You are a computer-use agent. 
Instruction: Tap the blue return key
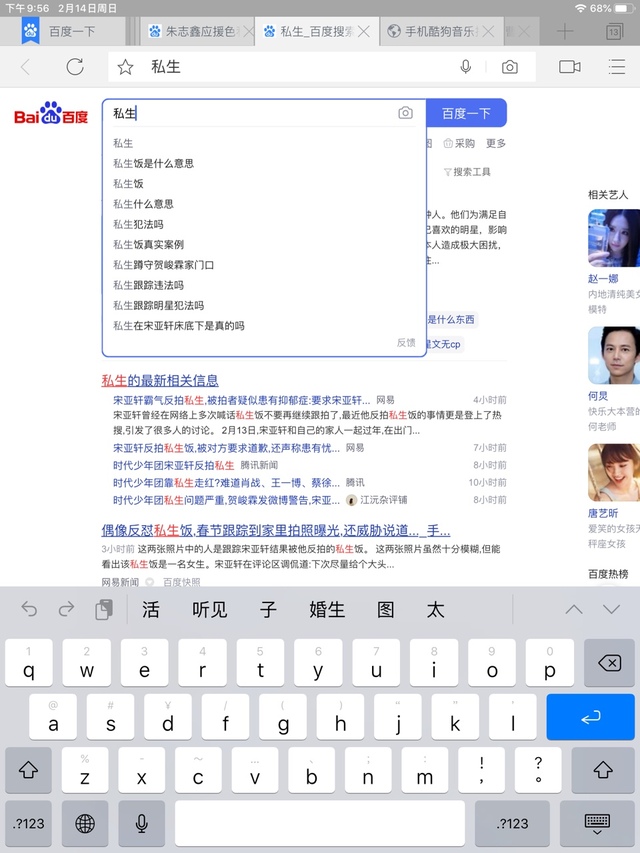tap(590, 717)
